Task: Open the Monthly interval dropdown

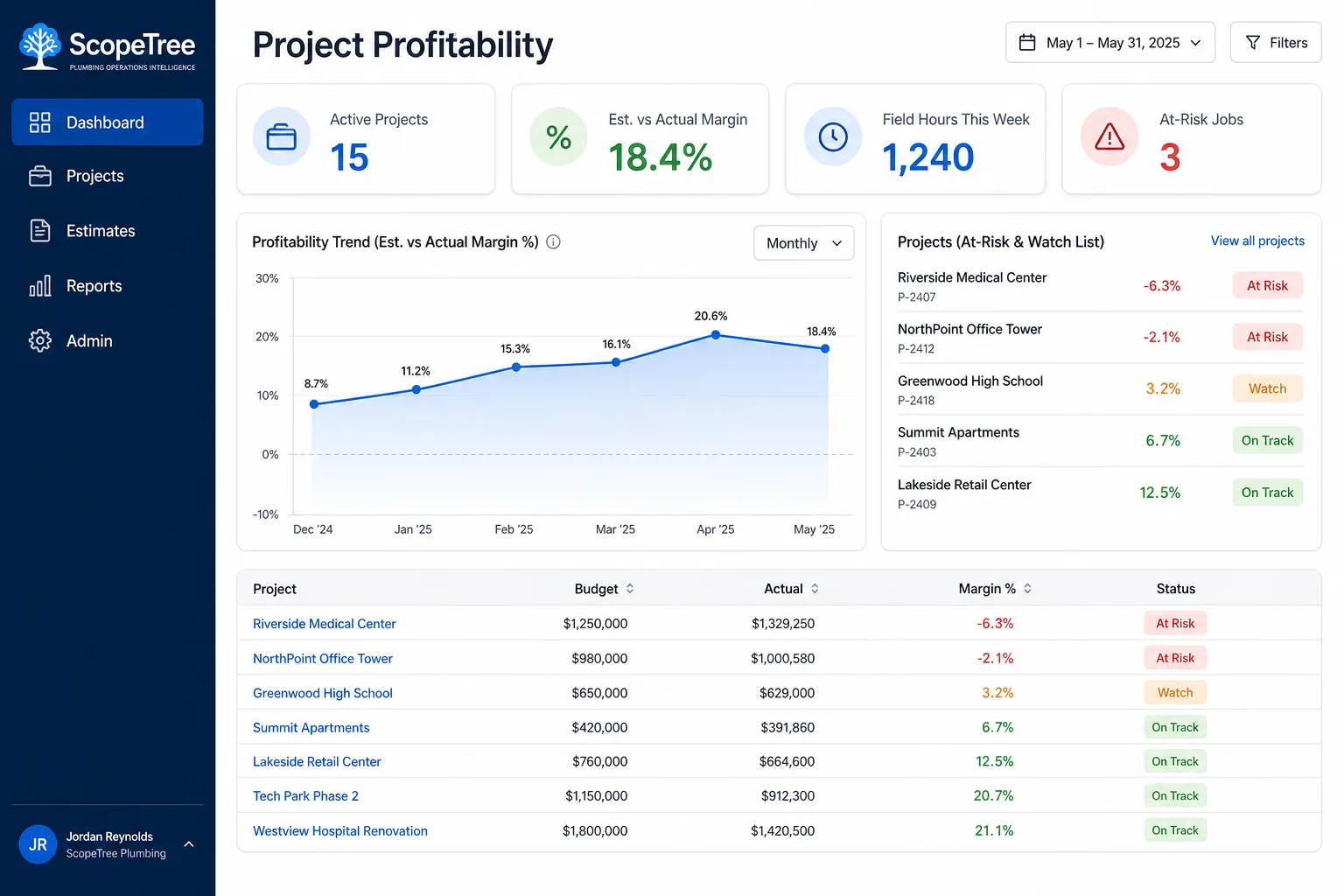Action: pos(803,243)
